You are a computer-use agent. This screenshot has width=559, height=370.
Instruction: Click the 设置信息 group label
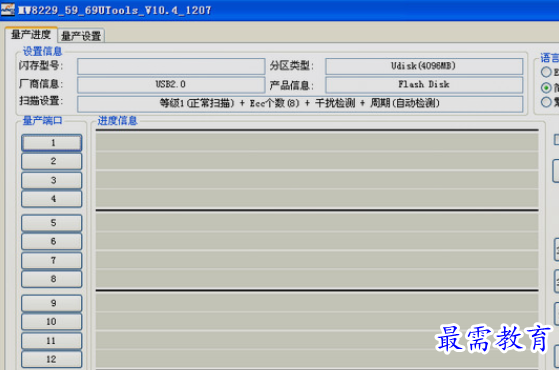tap(42, 51)
